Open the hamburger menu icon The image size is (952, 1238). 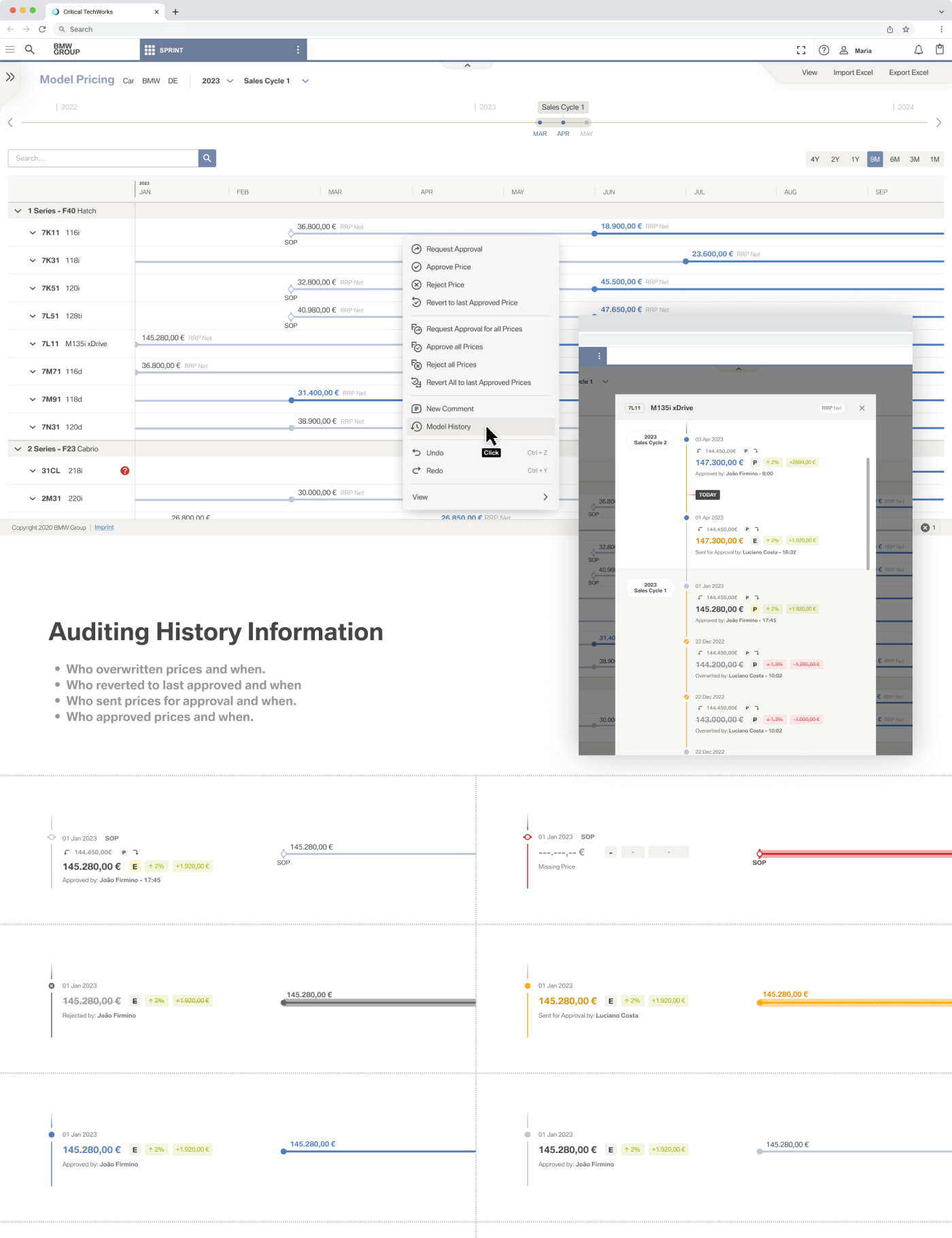click(10, 50)
